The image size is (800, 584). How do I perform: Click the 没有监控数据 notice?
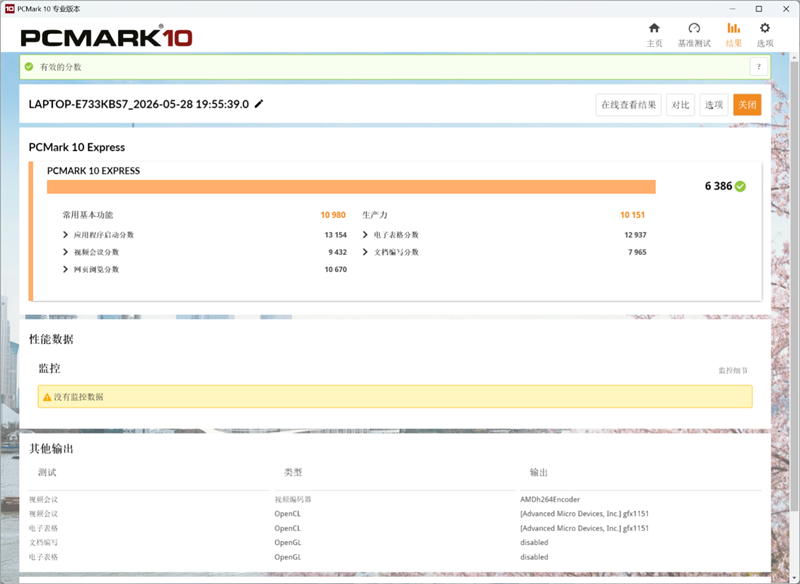point(395,397)
